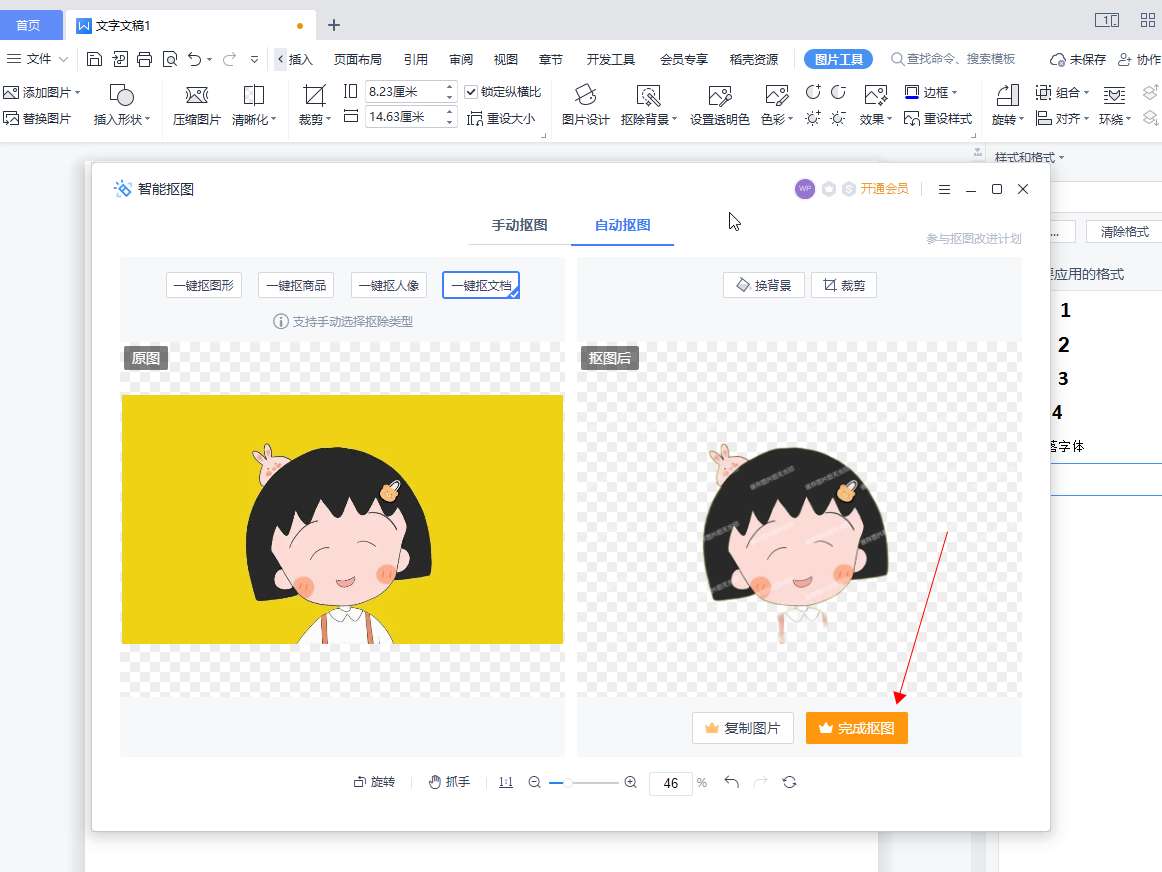Click 完成抠图 finish cutout button

(x=857, y=728)
